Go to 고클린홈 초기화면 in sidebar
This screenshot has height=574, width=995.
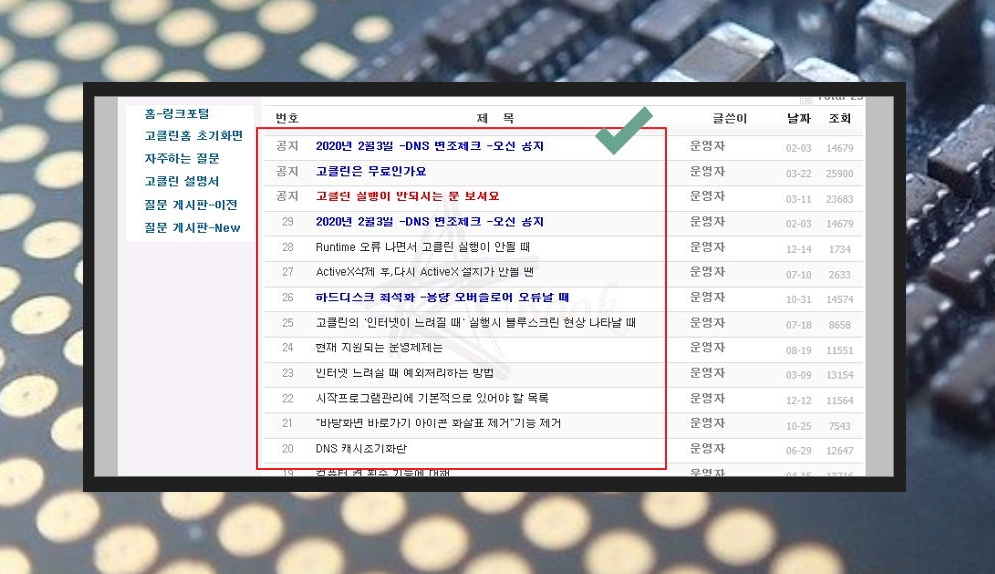(194, 136)
